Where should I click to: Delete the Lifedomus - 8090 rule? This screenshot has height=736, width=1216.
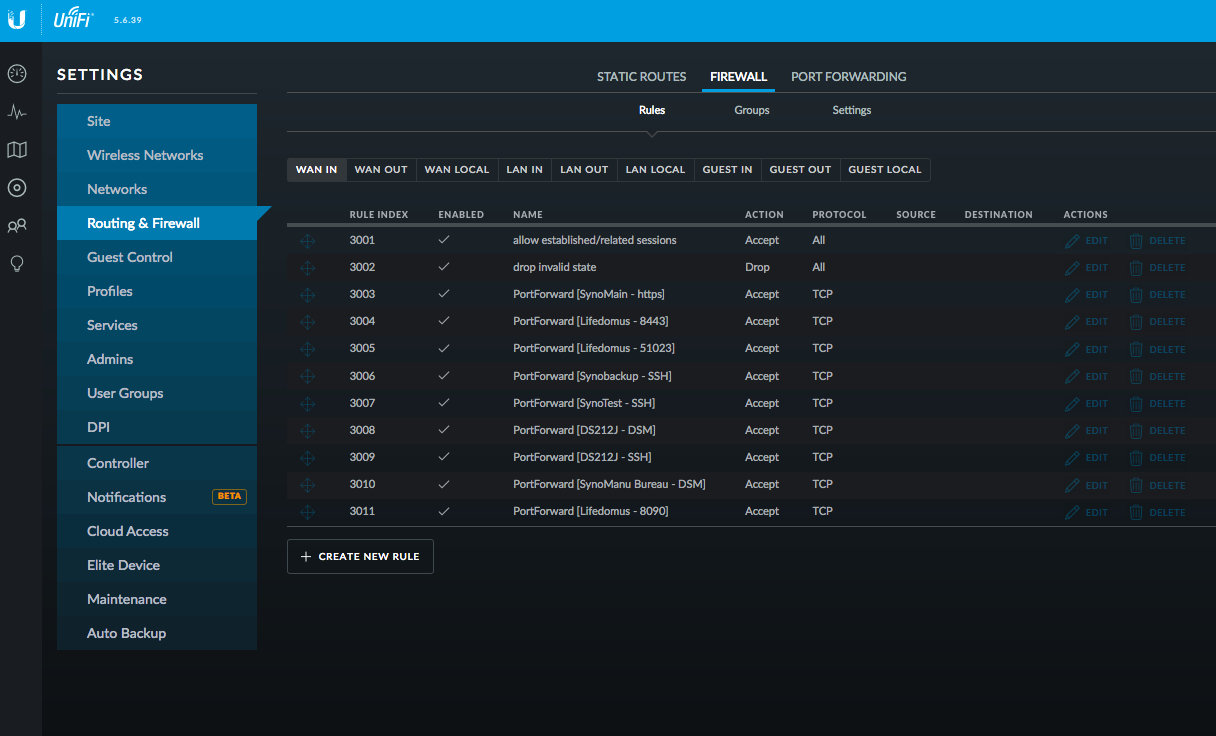(1157, 512)
